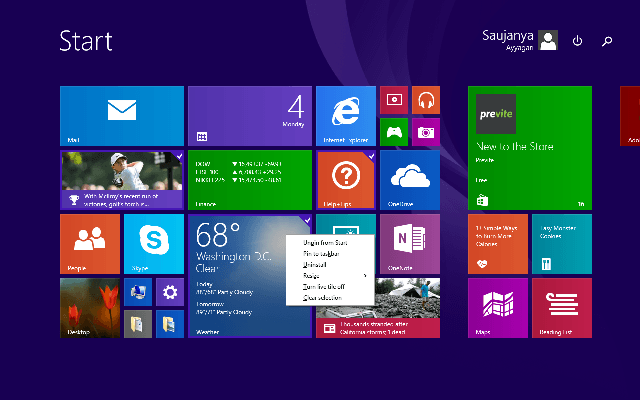
Task: Click the search magnifier icon
Action: pos(607,41)
